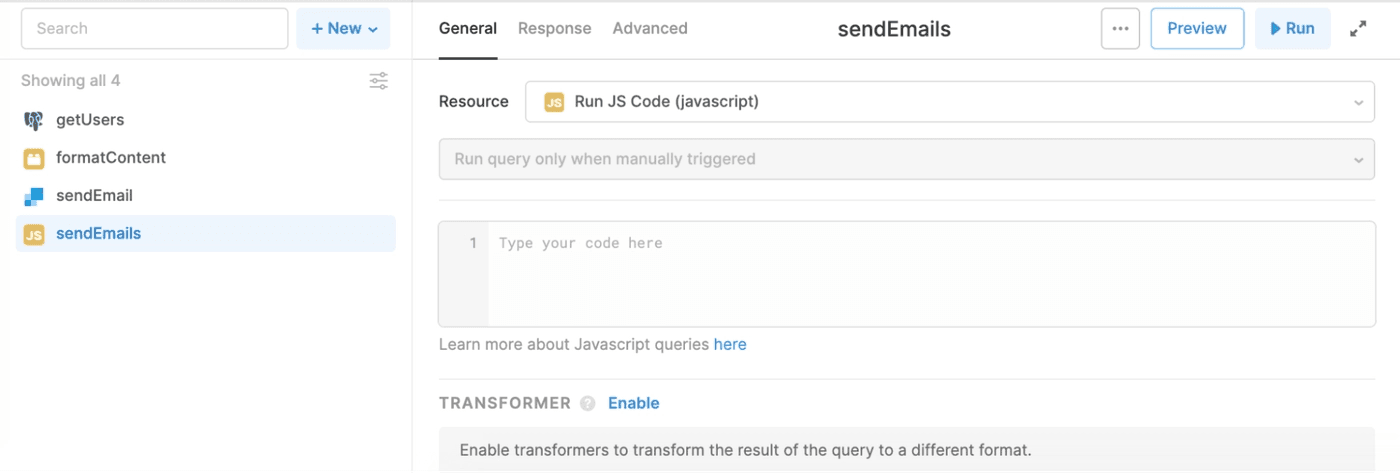Open the Resource dropdown for Run JS Code
This screenshot has height=473, width=1400.
click(949, 102)
